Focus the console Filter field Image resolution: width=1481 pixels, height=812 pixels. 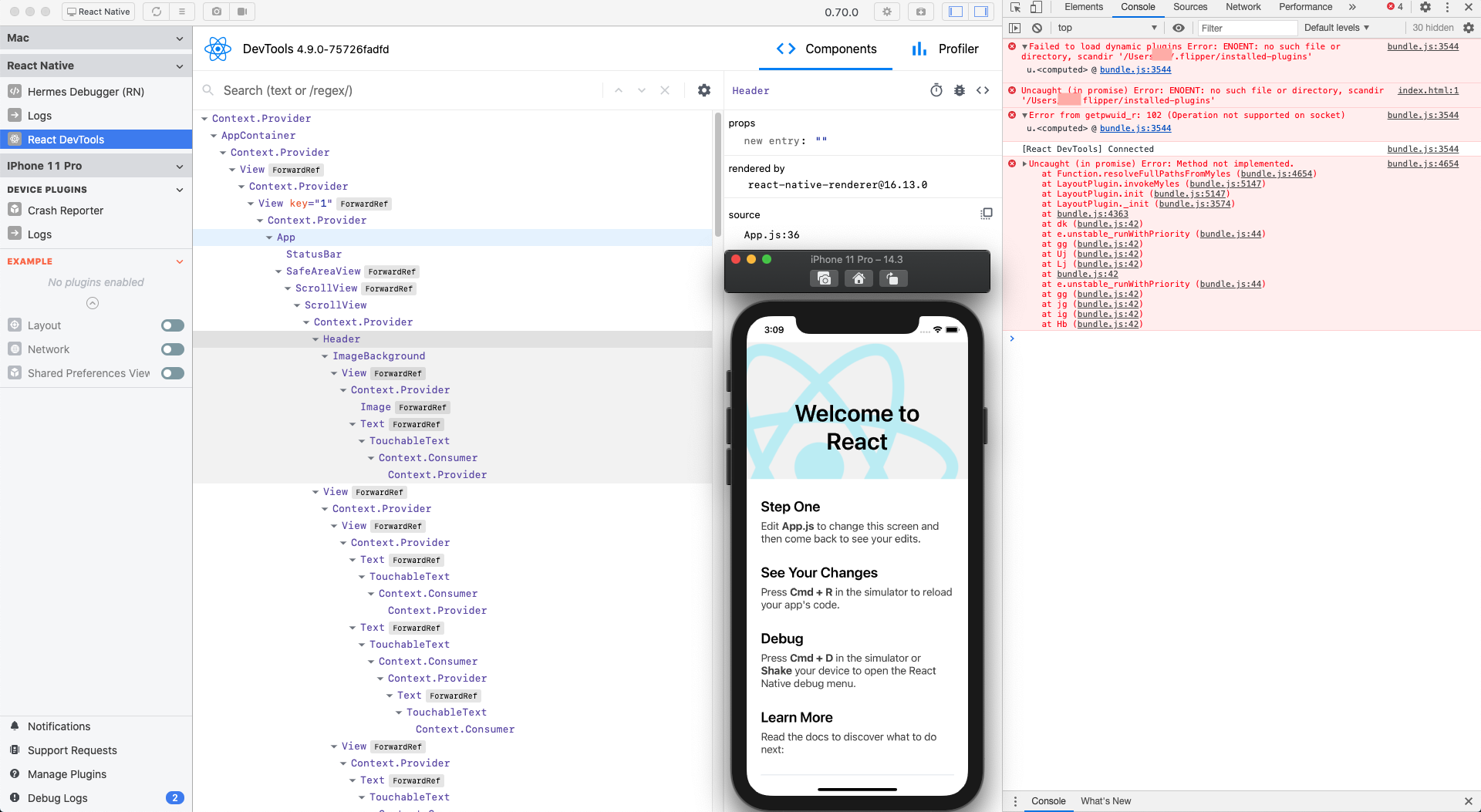pos(1247,29)
